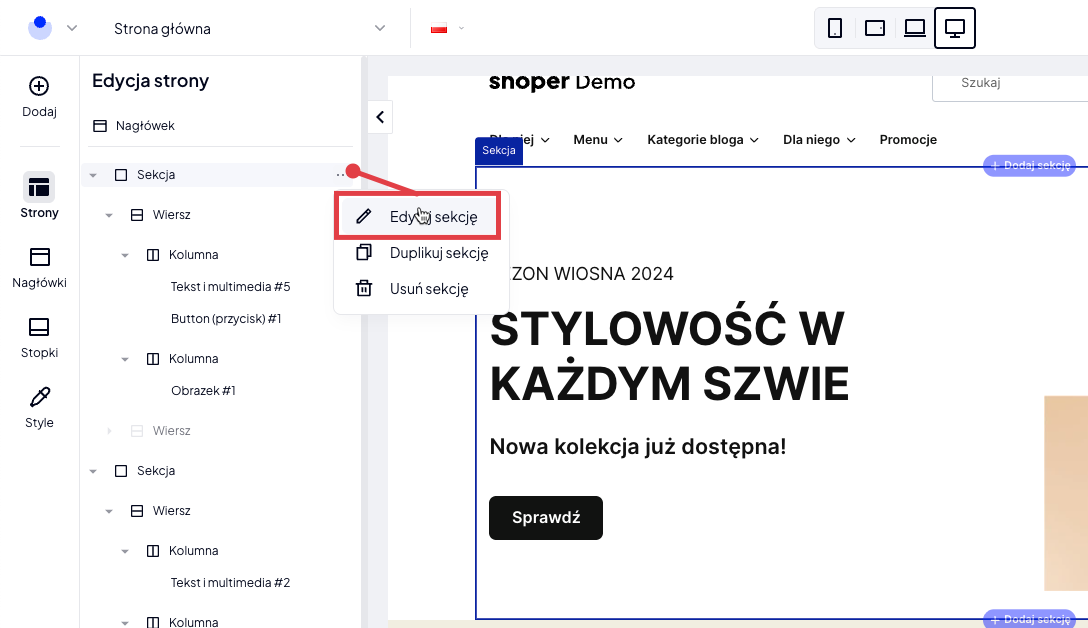Screen dimensions: 1088x628
Task: Click the Sprawdź button in preview
Action: click(x=546, y=518)
